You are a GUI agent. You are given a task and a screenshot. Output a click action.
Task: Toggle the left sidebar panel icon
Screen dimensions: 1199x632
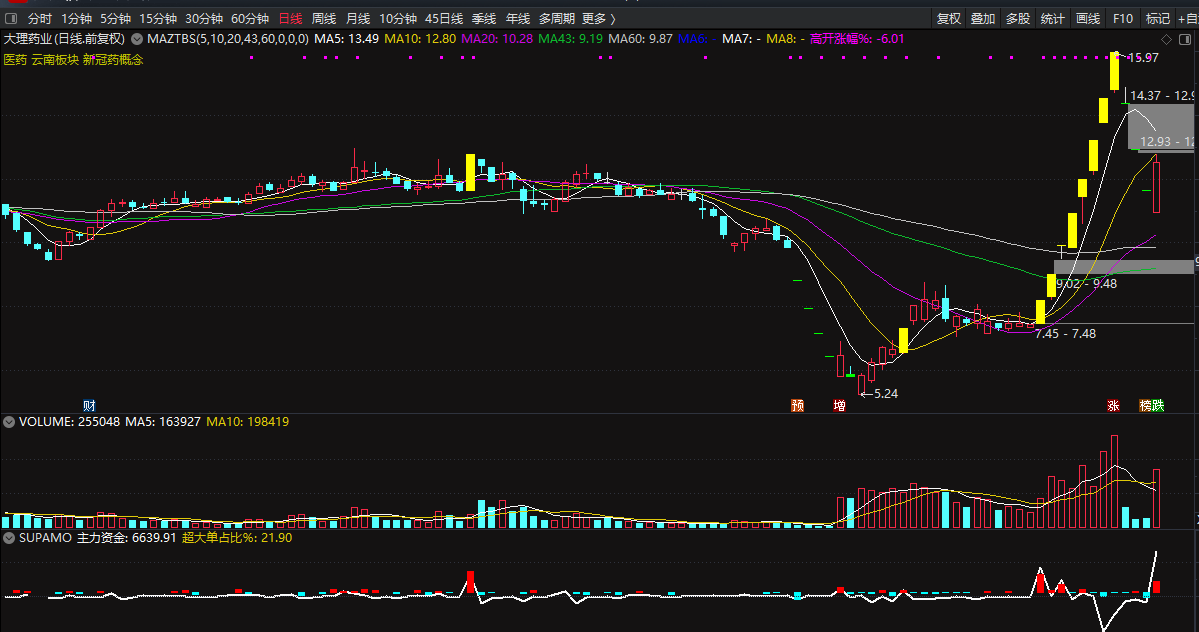tap(12, 19)
